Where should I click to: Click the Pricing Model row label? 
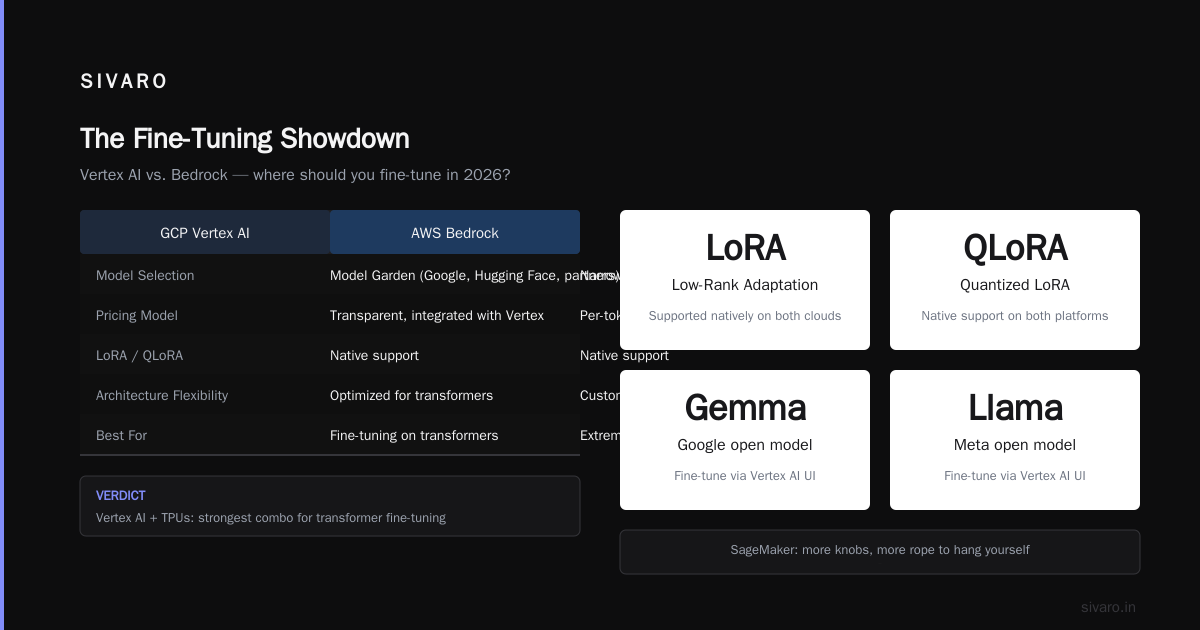click(137, 315)
